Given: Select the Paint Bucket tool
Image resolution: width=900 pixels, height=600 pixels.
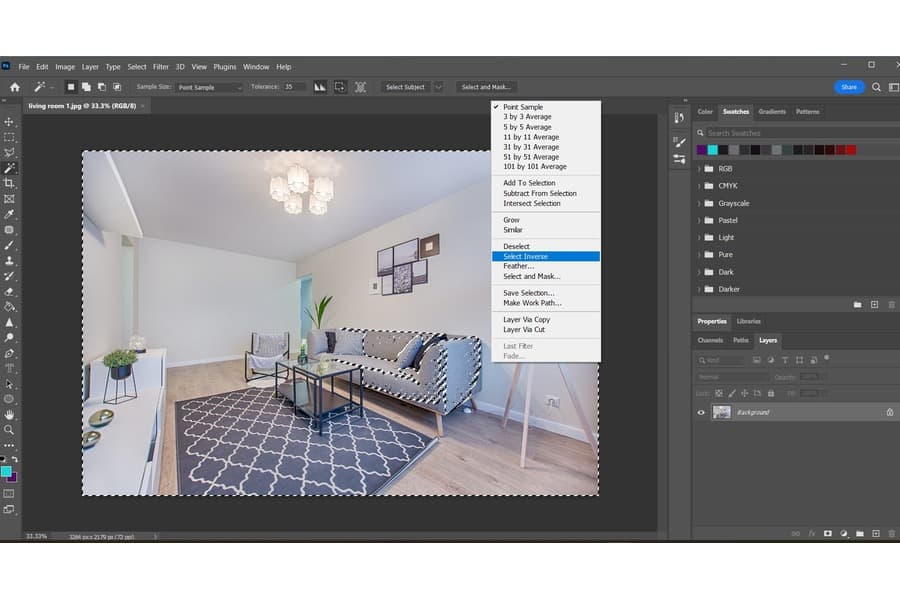Looking at the screenshot, I should (x=9, y=307).
